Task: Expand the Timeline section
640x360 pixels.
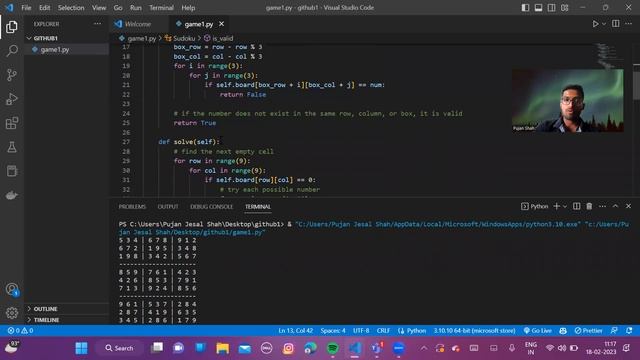Action: pyautogui.click(x=67, y=320)
